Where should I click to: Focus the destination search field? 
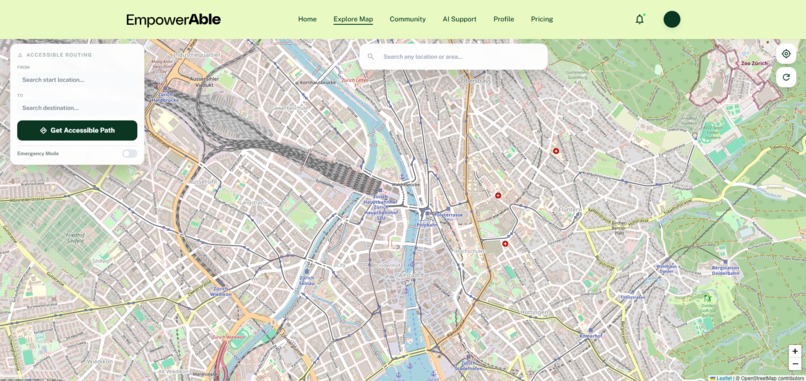(x=77, y=107)
